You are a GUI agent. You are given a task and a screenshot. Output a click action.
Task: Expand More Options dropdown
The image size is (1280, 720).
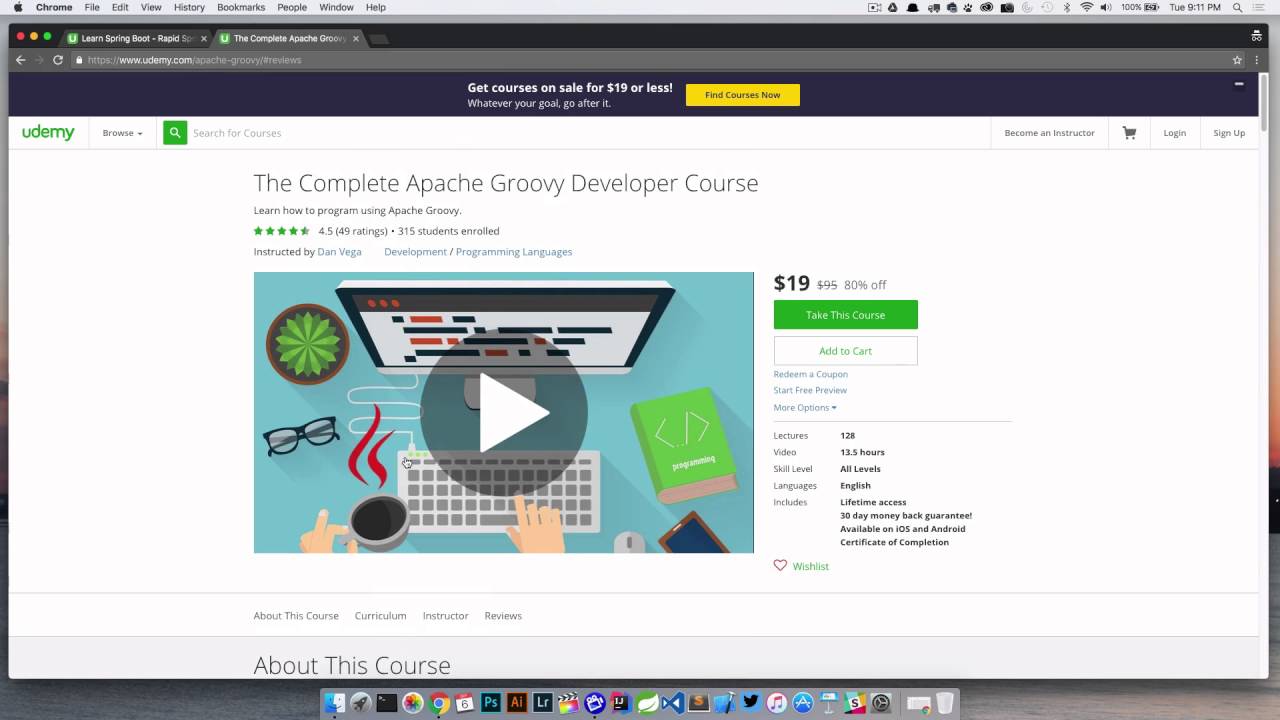805,407
